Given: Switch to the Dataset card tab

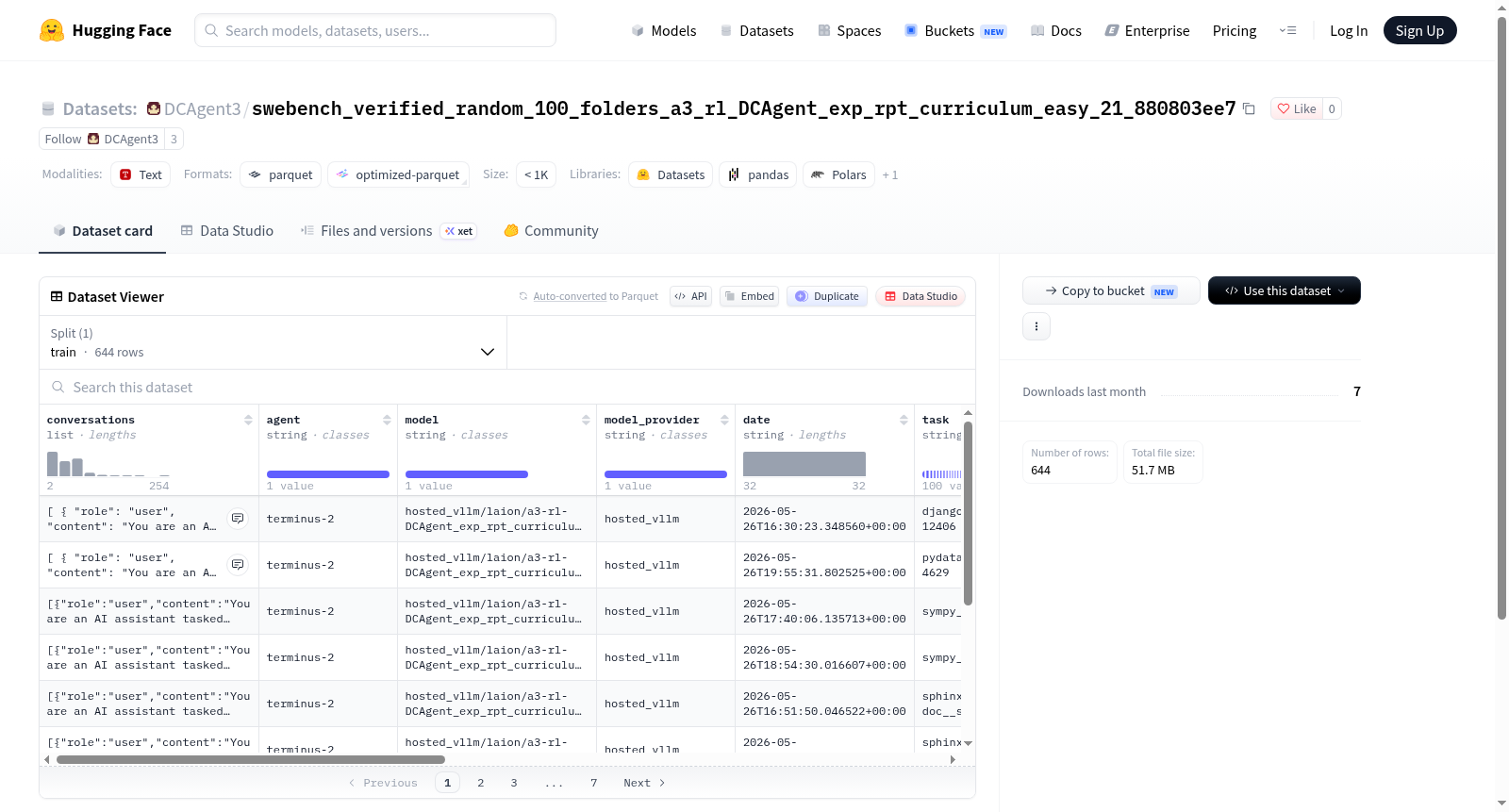Looking at the screenshot, I should tap(102, 230).
